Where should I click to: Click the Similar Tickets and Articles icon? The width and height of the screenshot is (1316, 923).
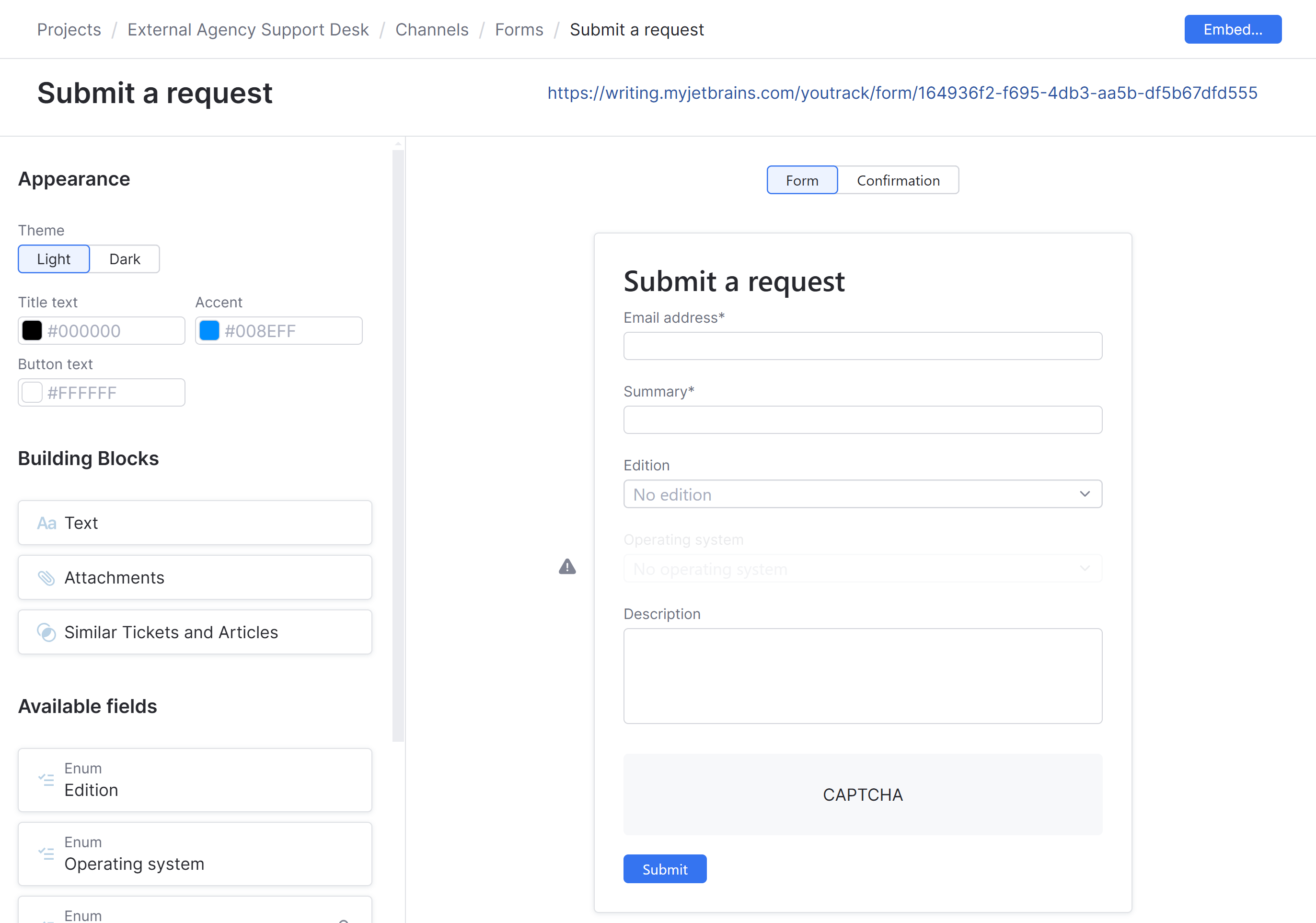pyautogui.click(x=46, y=632)
